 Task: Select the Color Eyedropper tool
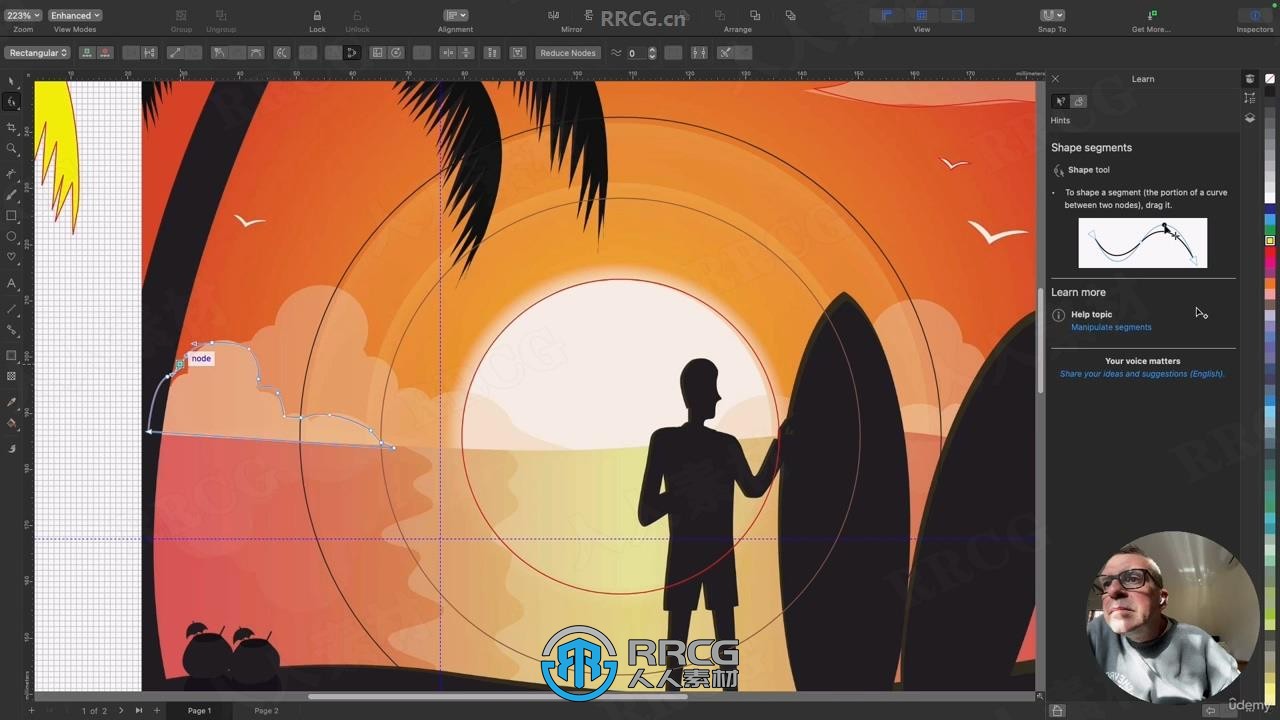pyautogui.click(x=12, y=402)
